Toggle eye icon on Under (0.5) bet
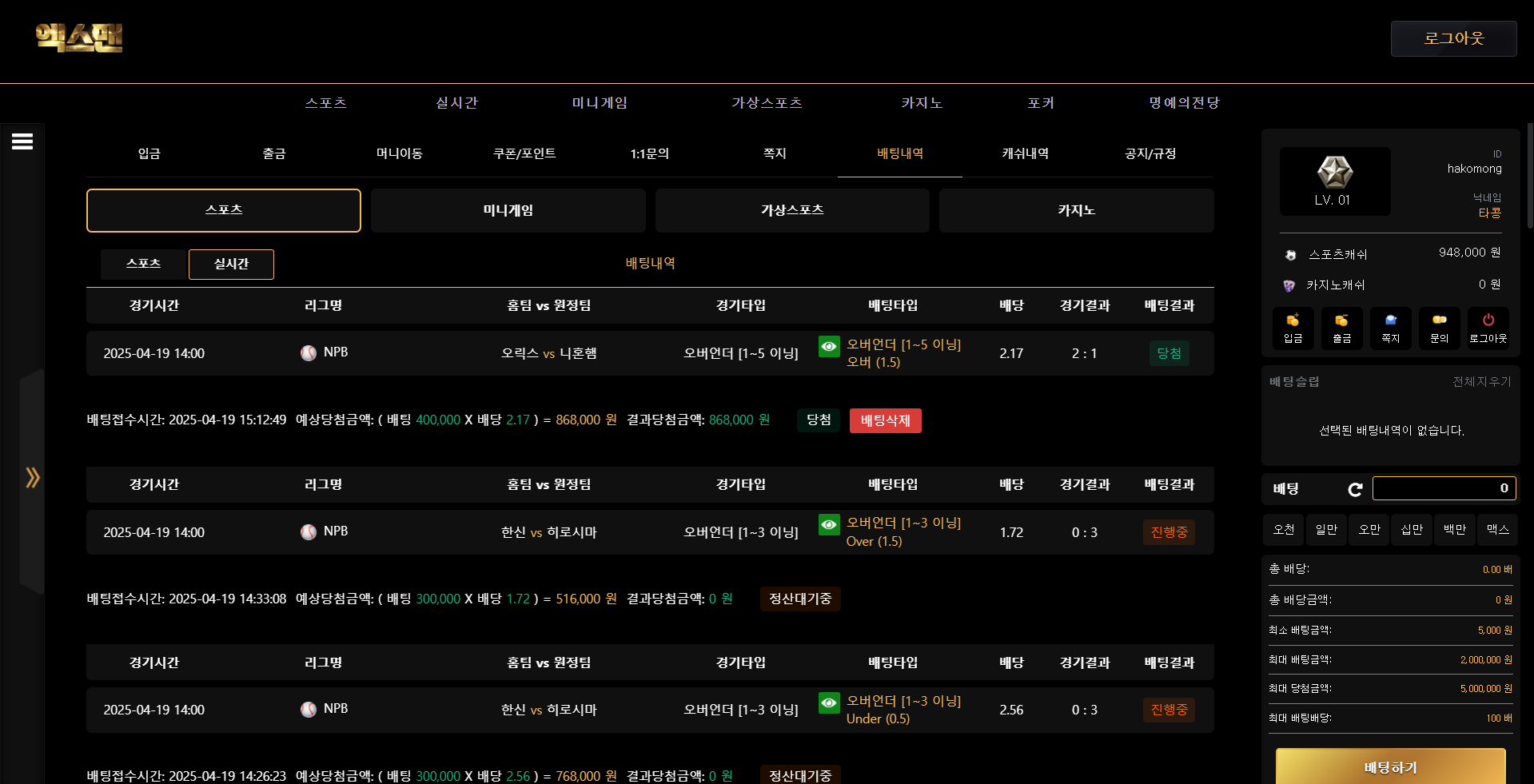 [829, 702]
